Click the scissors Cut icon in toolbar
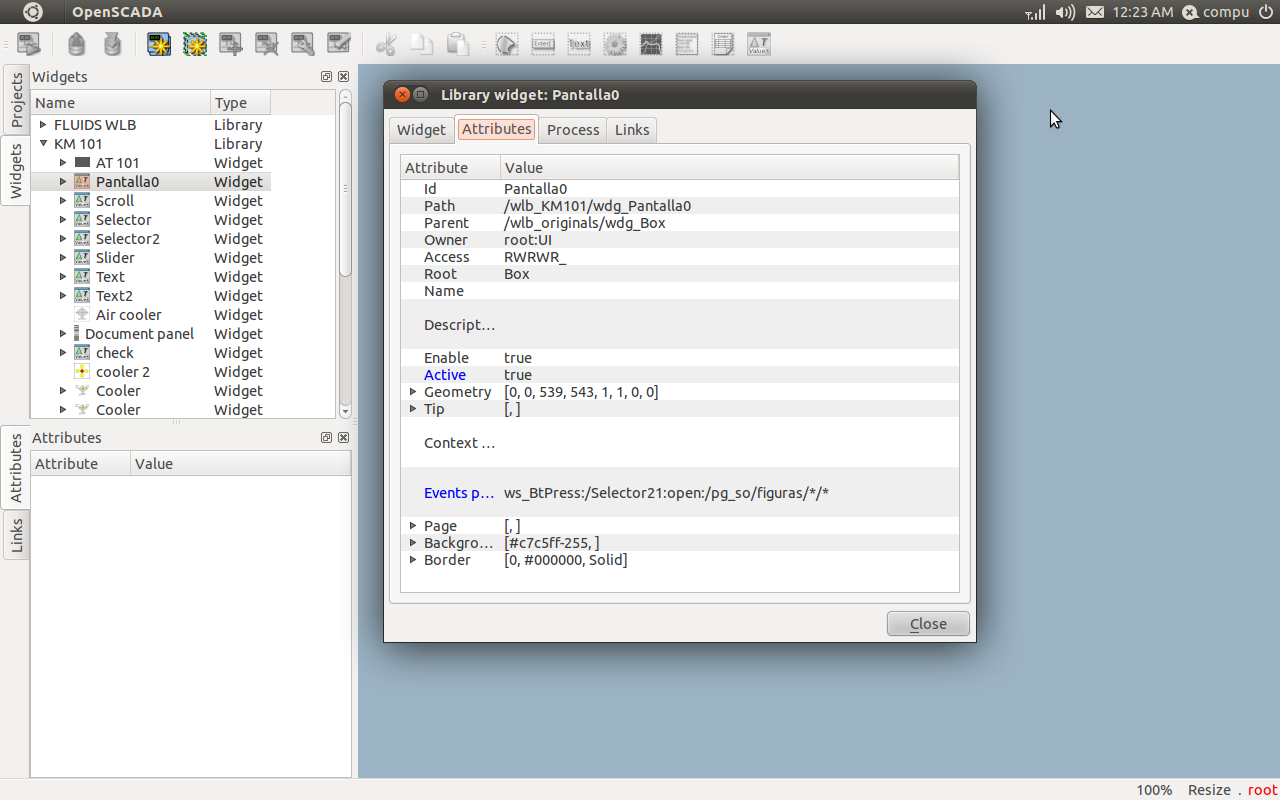The width and height of the screenshot is (1280, 800). point(386,44)
